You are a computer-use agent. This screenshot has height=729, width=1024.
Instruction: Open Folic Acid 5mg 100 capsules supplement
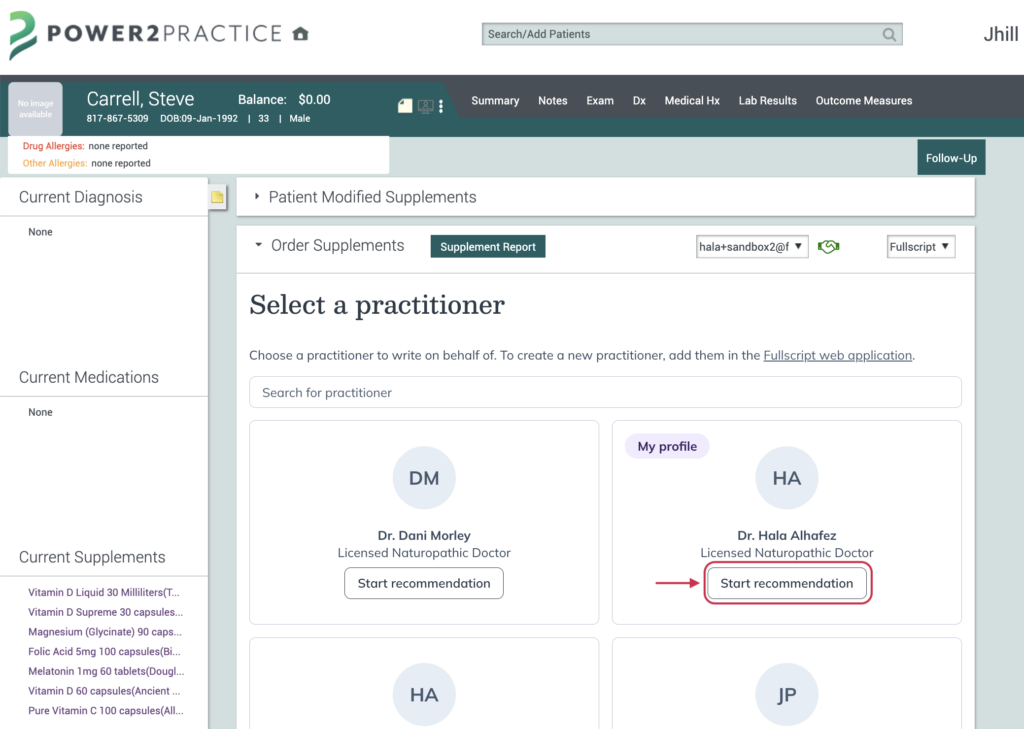tap(104, 651)
